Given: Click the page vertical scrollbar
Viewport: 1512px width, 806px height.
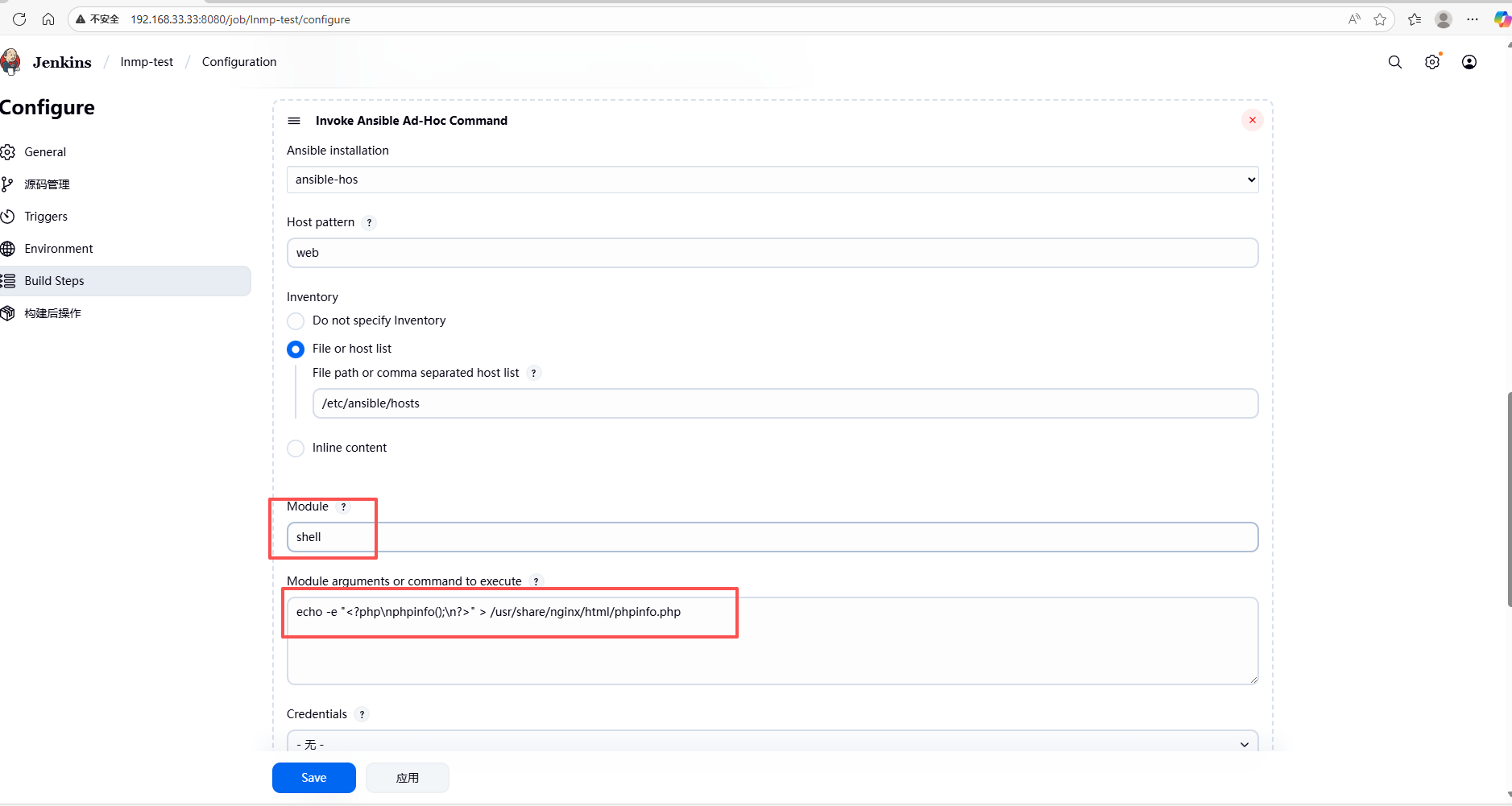Looking at the screenshot, I should click(x=1508, y=499).
